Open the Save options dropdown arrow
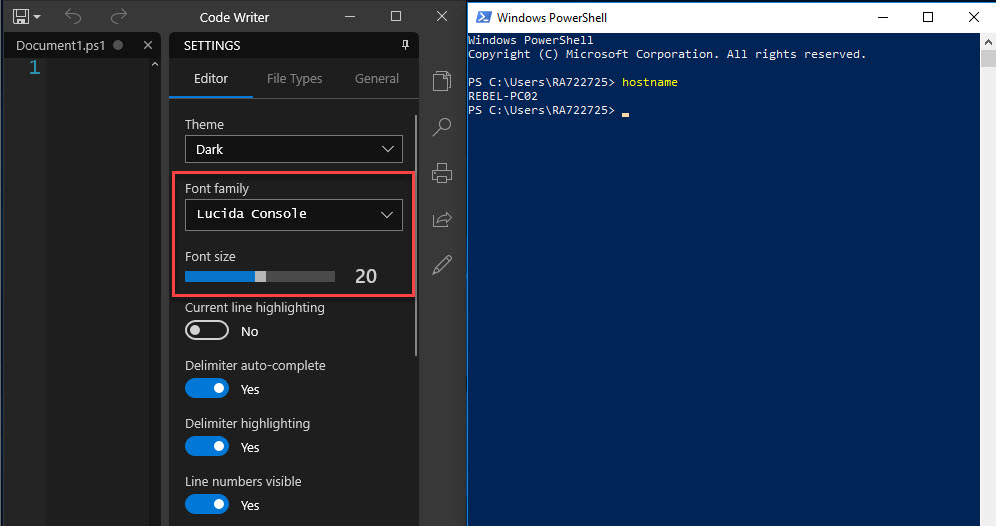The height and width of the screenshot is (526, 996). [37, 17]
